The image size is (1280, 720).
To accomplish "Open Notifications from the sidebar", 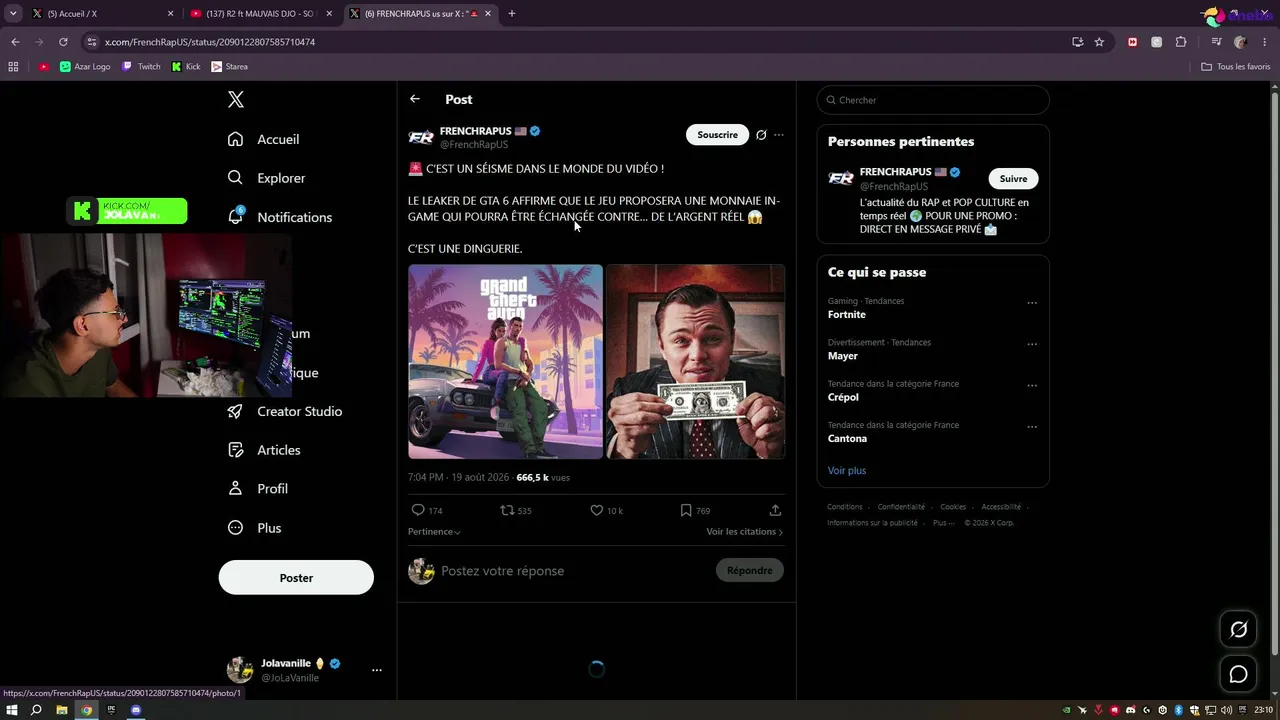I will pos(280,217).
